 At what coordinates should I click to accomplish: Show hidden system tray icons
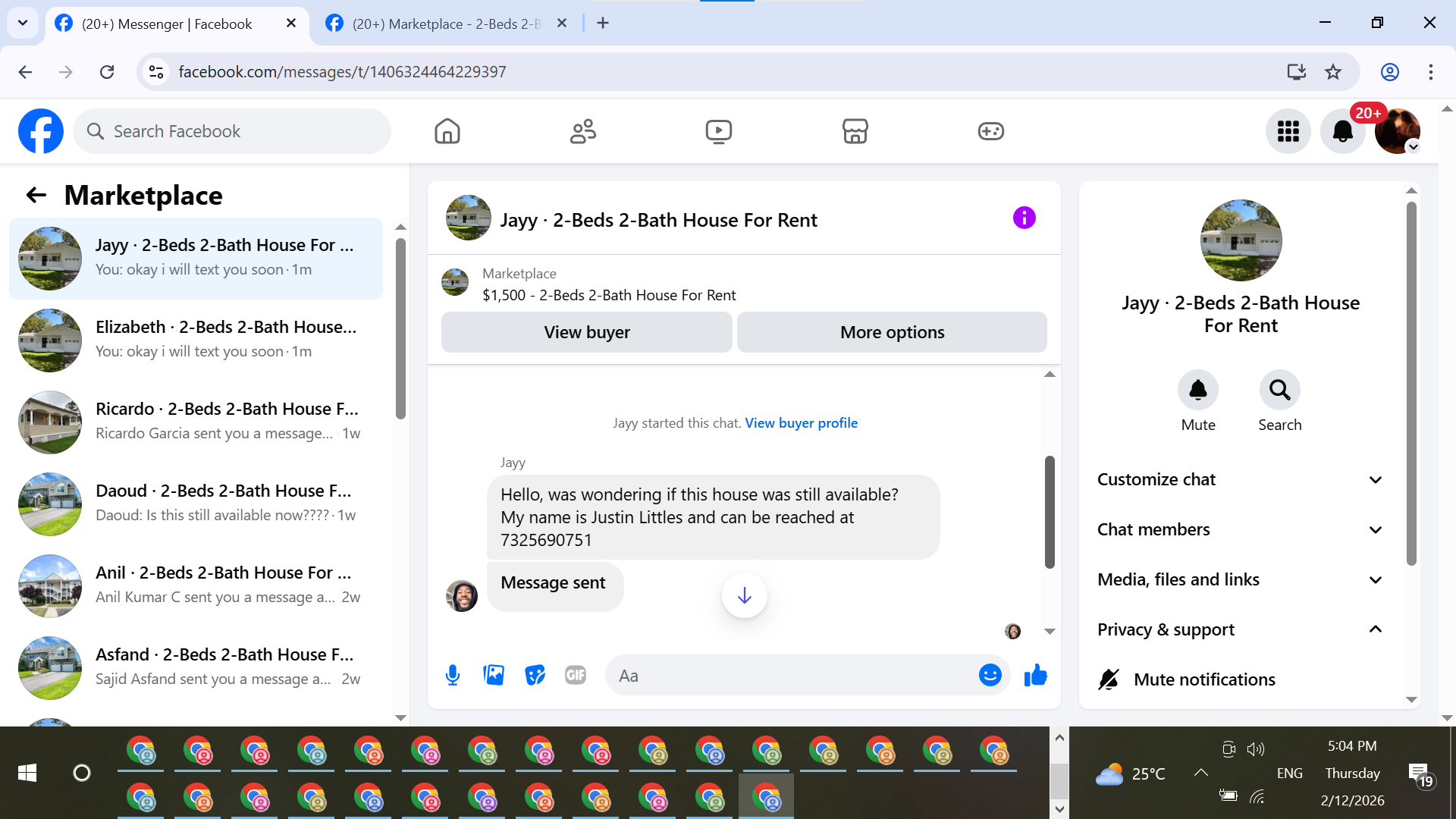[1200, 773]
